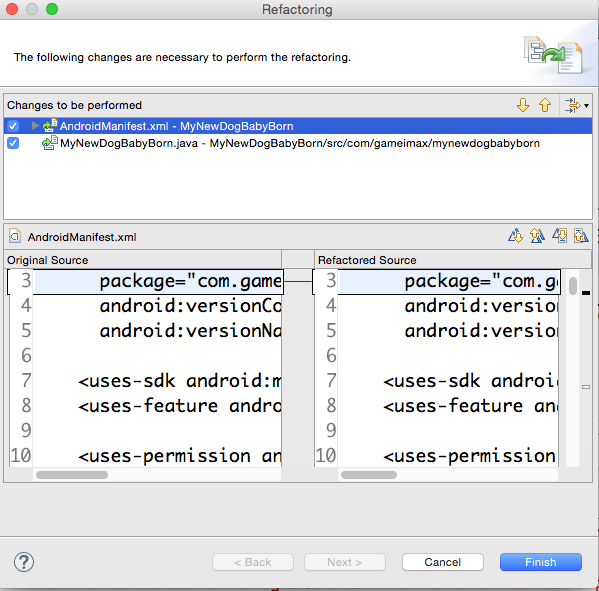Click Refactored Source horizontal scrollbar thumb
This screenshot has width=599, height=591.
369,475
